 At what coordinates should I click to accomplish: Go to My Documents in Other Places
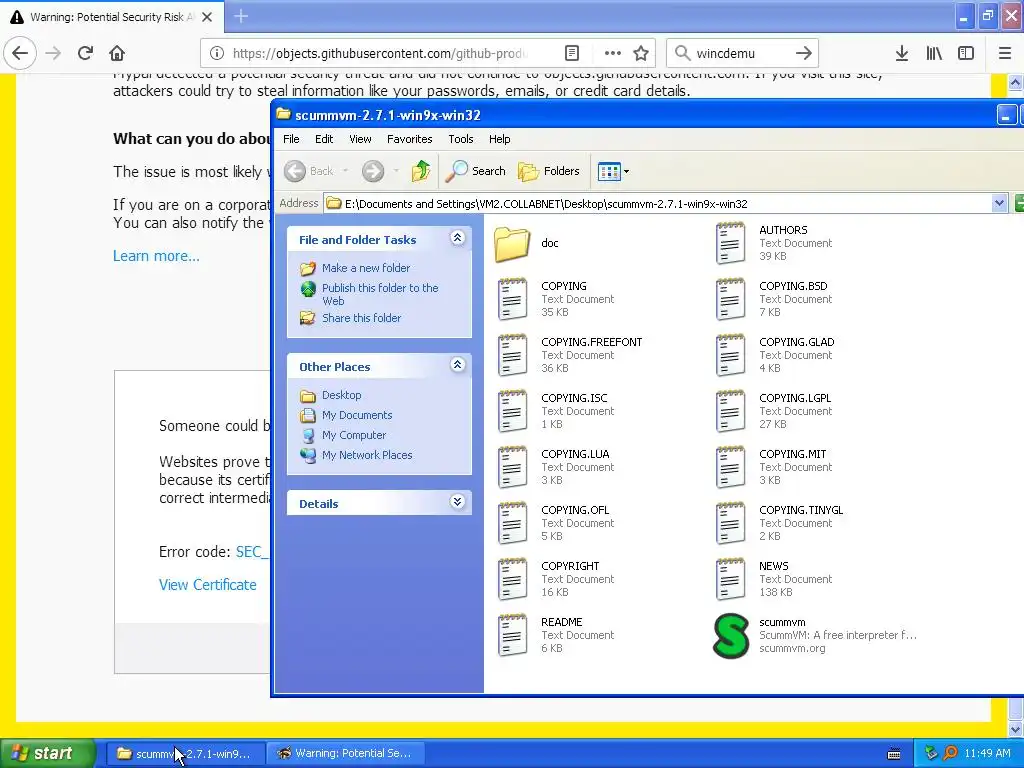point(357,415)
